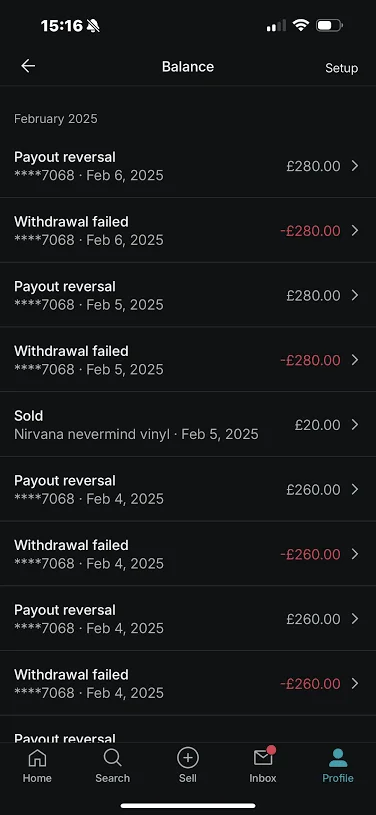Open the Inbox envelope icon
376x815 pixels.
pyautogui.click(x=263, y=757)
